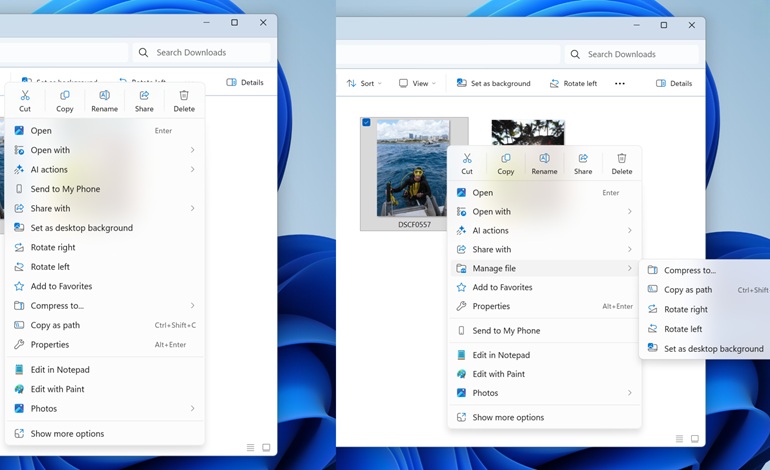
Task: Open Sort dropdown in right window
Action: click(364, 83)
